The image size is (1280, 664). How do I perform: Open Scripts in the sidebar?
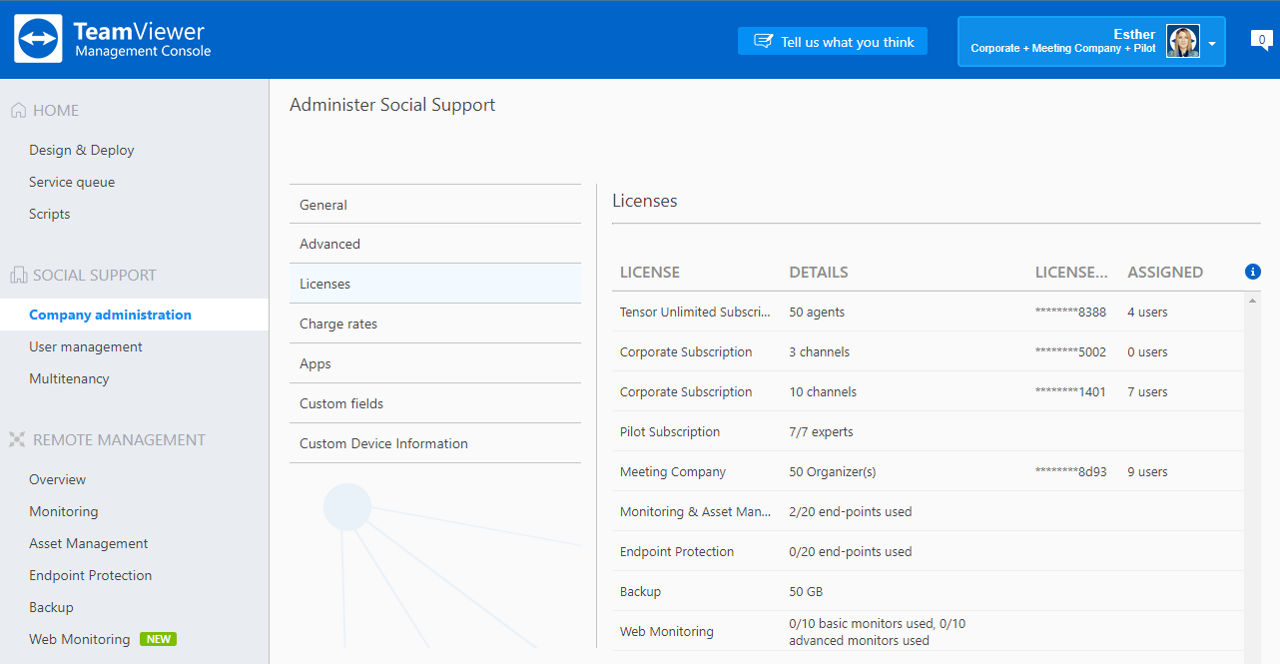[49, 214]
